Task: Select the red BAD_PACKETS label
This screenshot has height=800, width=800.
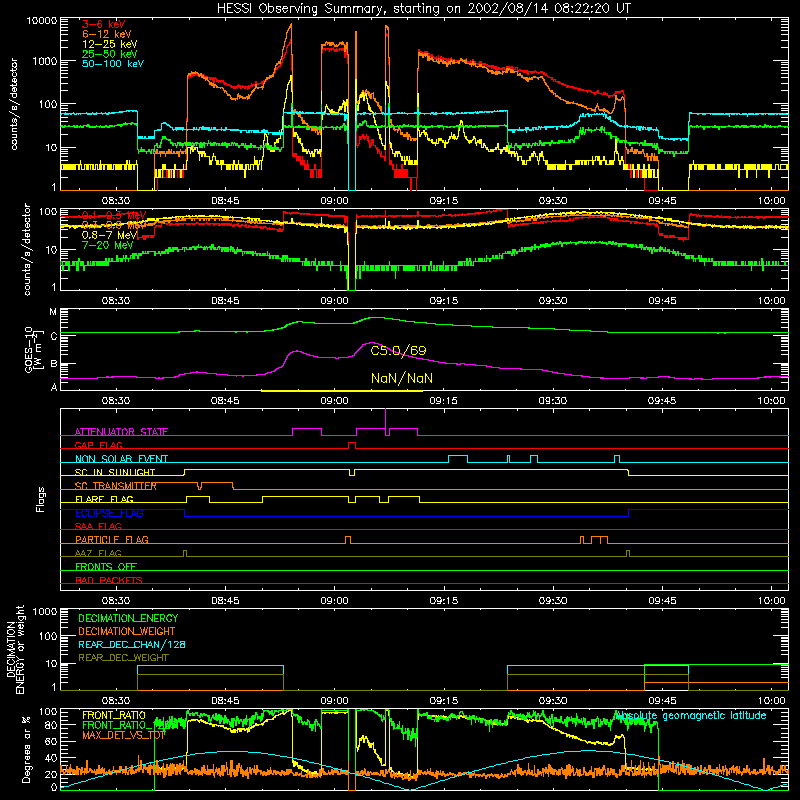Action: [x=109, y=580]
